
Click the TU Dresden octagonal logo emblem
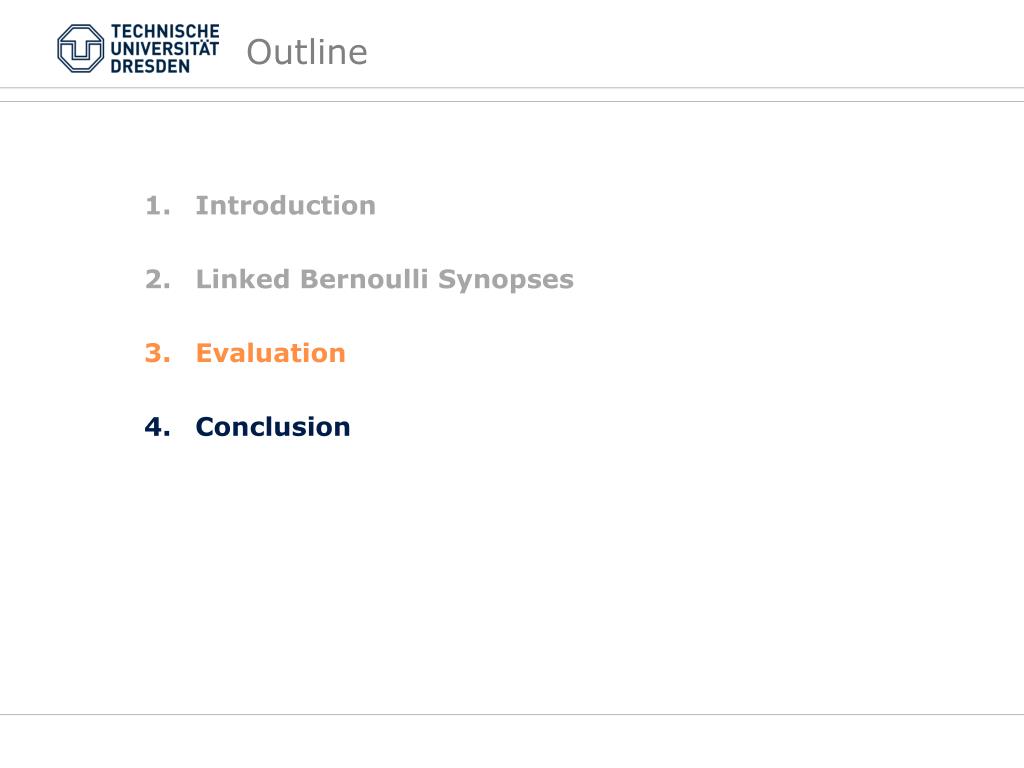pos(80,48)
